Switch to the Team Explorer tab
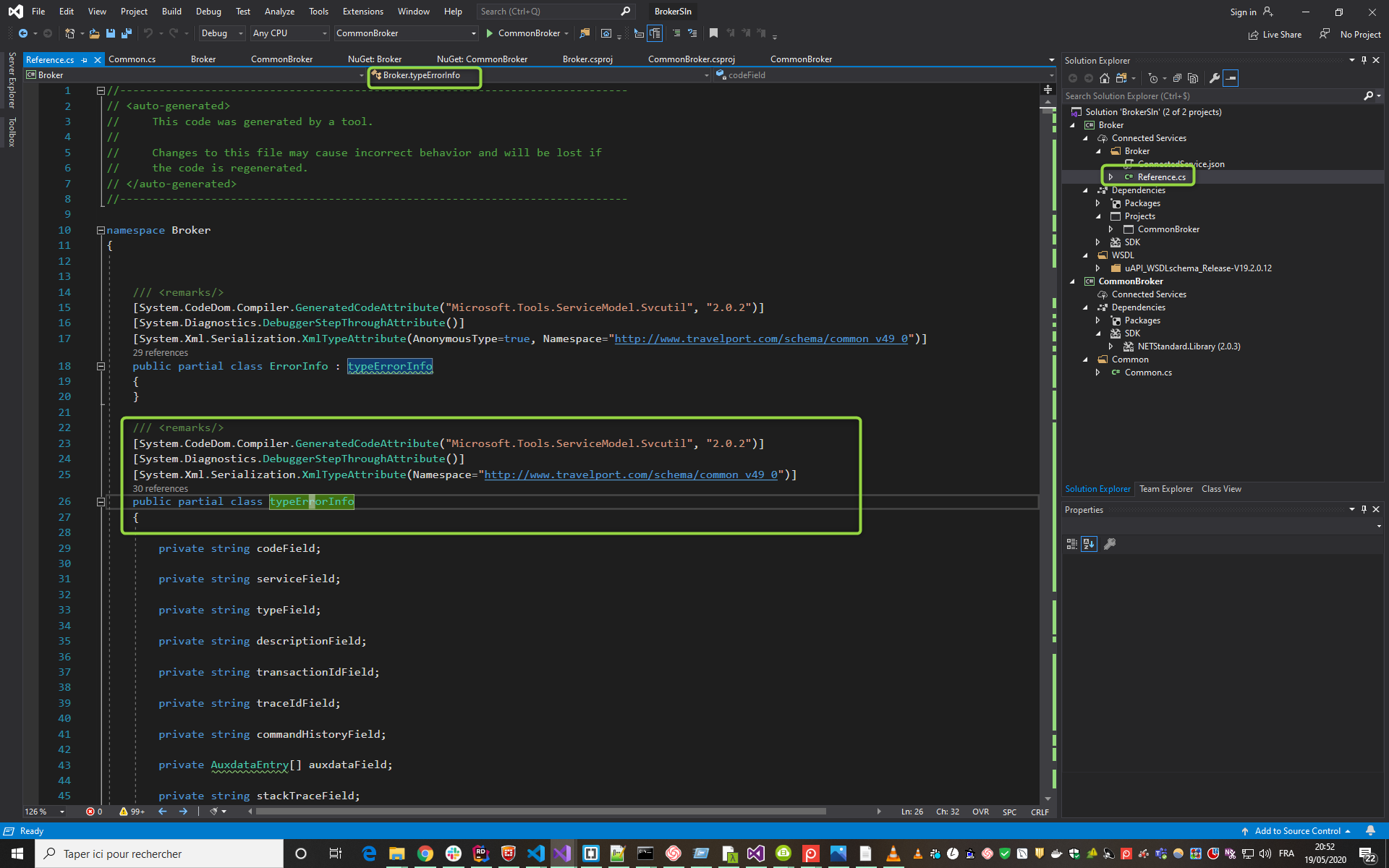The height and width of the screenshot is (868, 1389). pyautogui.click(x=1165, y=489)
